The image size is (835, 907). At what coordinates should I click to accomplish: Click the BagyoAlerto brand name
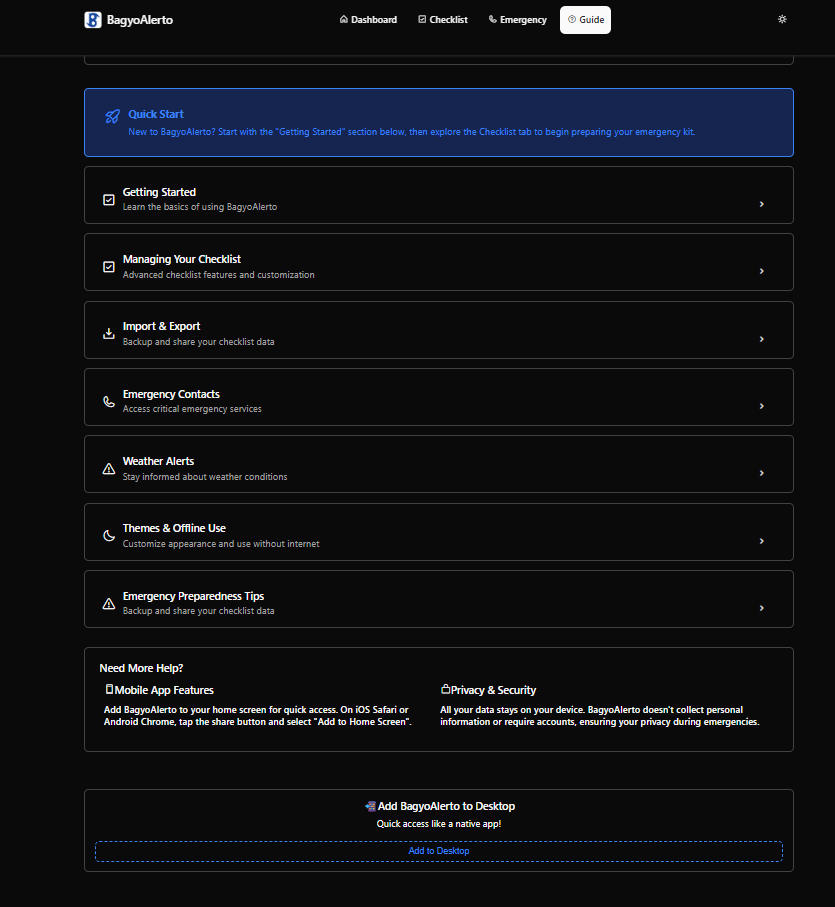pyautogui.click(x=140, y=20)
